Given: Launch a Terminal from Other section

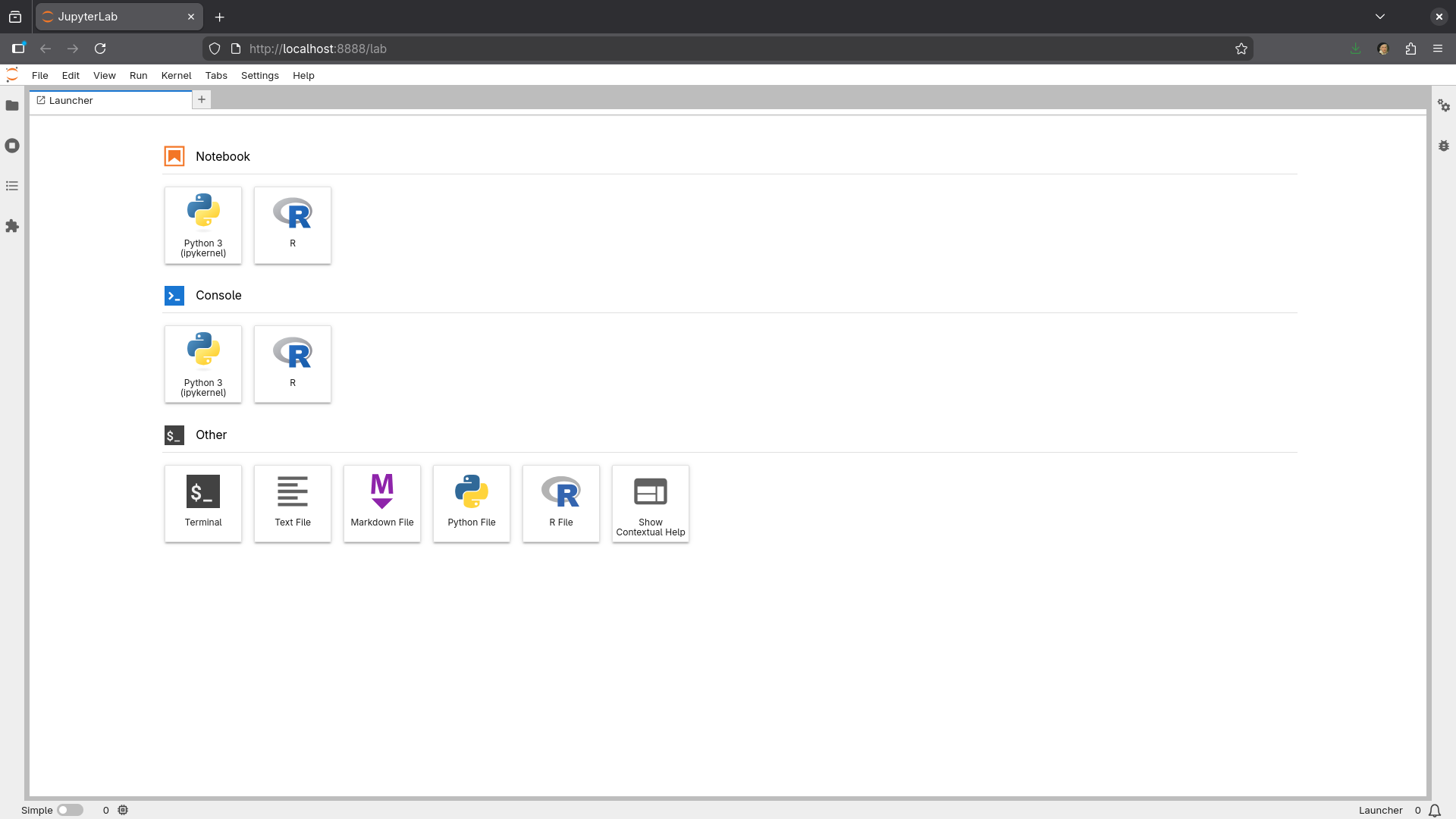Looking at the screenshot, I should tap(203, 503).
